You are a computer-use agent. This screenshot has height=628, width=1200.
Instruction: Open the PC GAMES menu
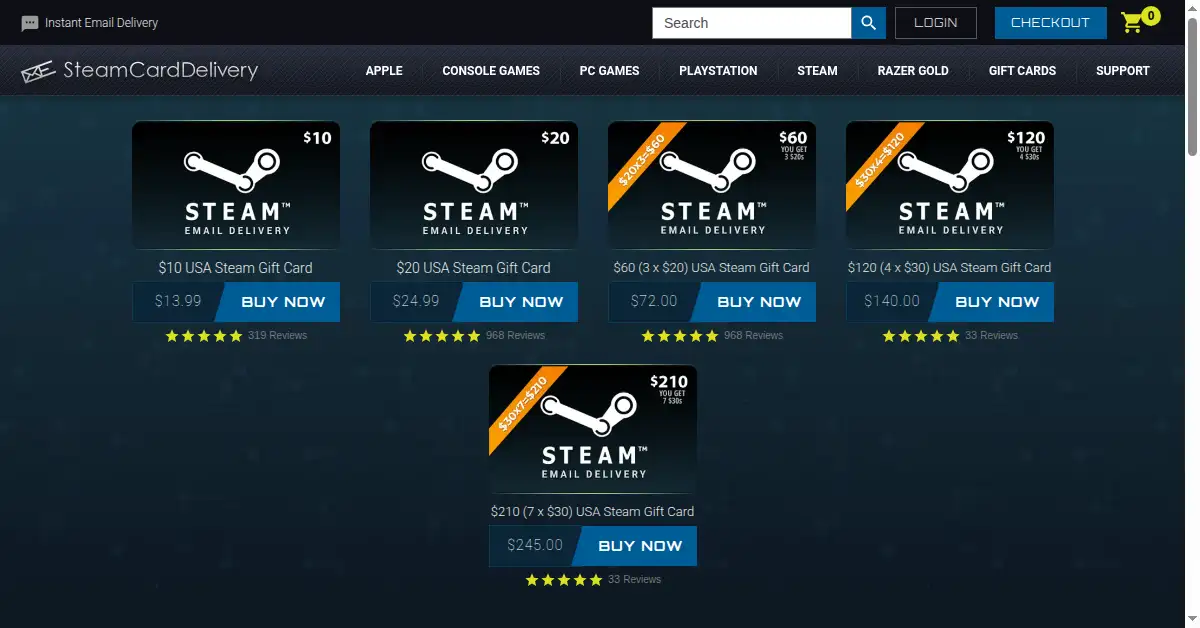point(609,71)
